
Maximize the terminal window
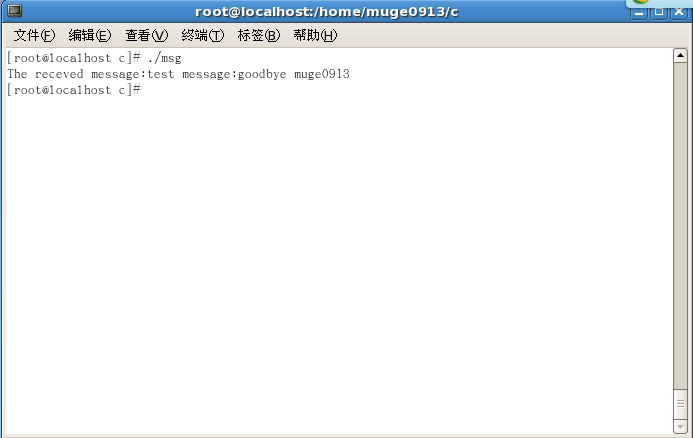[x=659, y=12]
